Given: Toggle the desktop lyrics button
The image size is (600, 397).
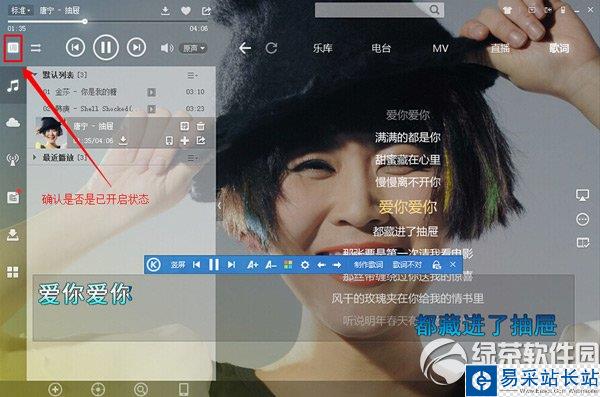Looking at the screenshot, I should tap(13, 48).
